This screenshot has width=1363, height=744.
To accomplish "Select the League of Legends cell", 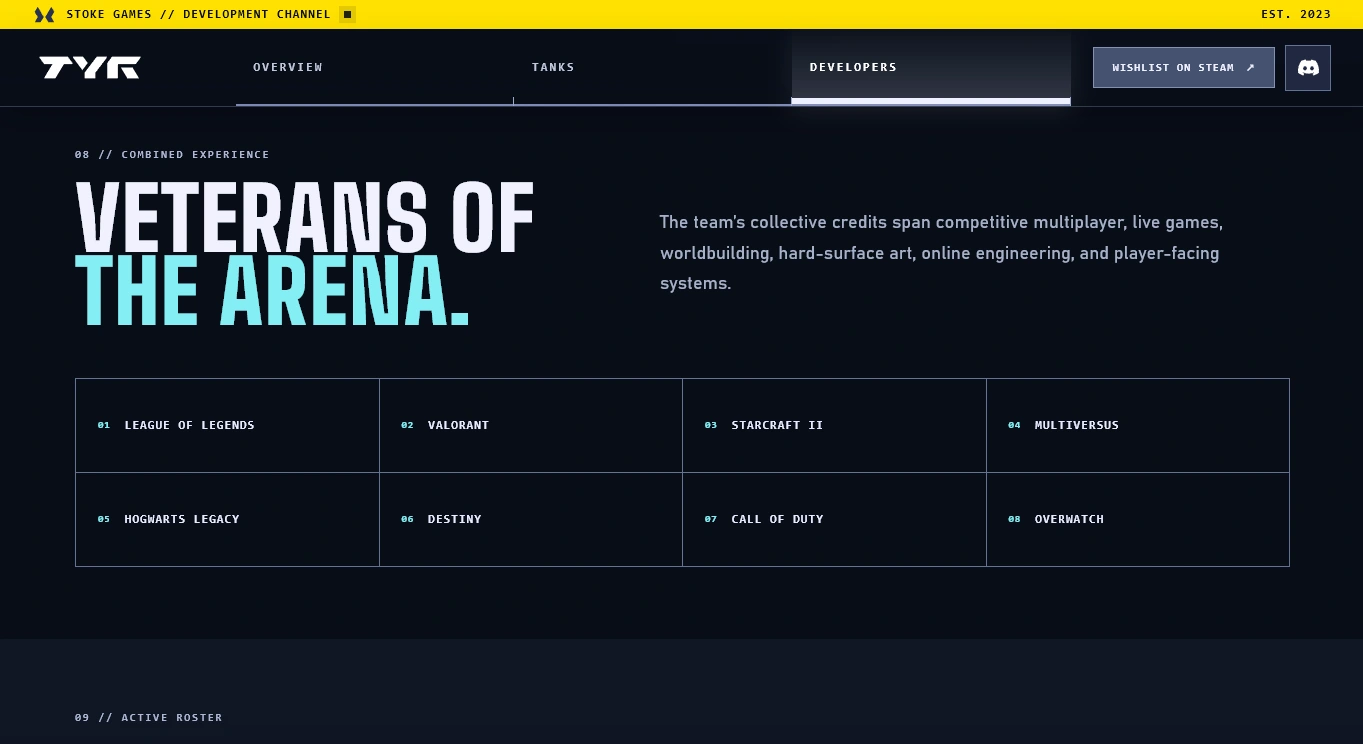I will pos(227,425).
